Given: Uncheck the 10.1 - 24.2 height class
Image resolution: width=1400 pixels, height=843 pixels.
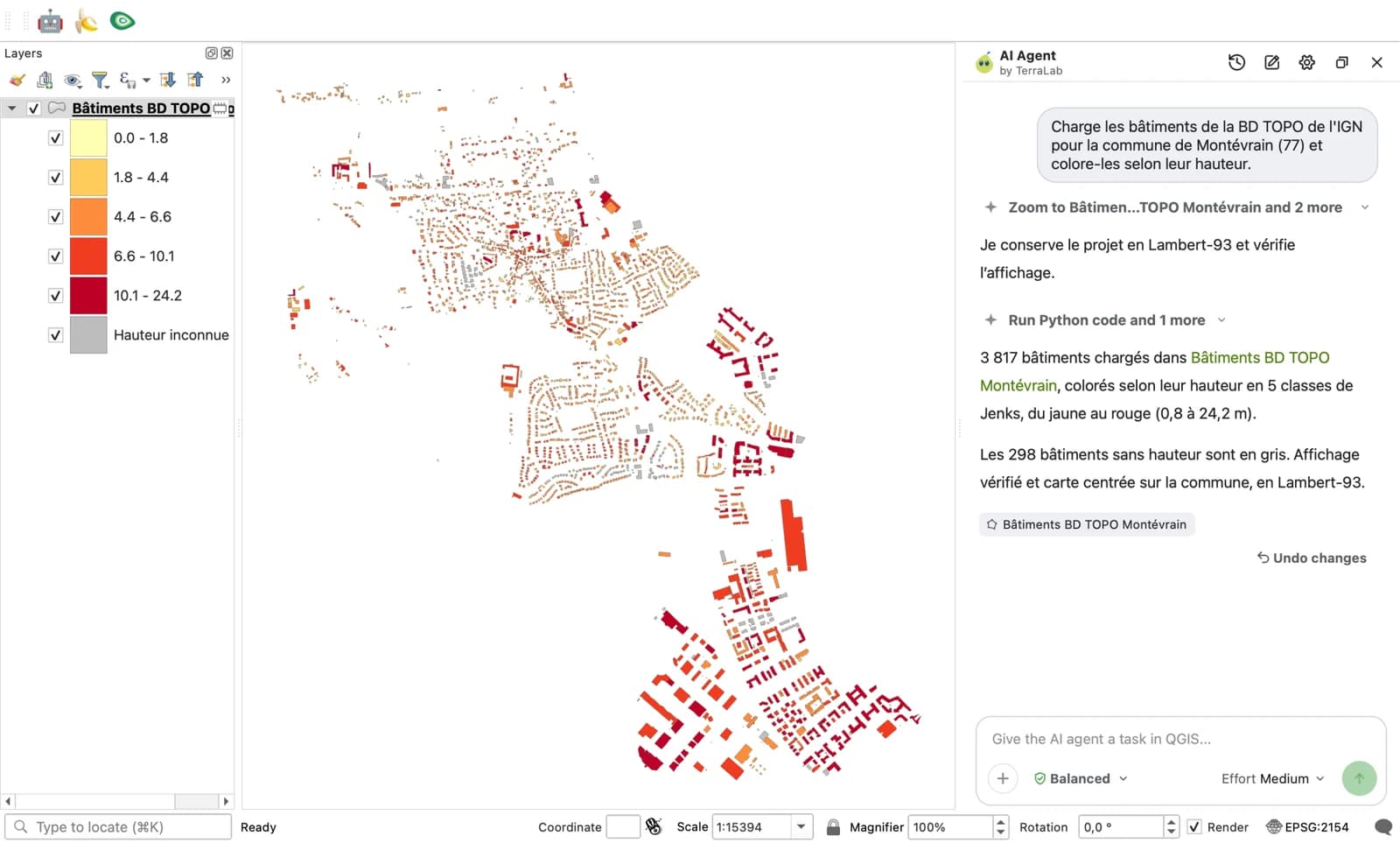Looking at the screenshot, I should [55, 296].
